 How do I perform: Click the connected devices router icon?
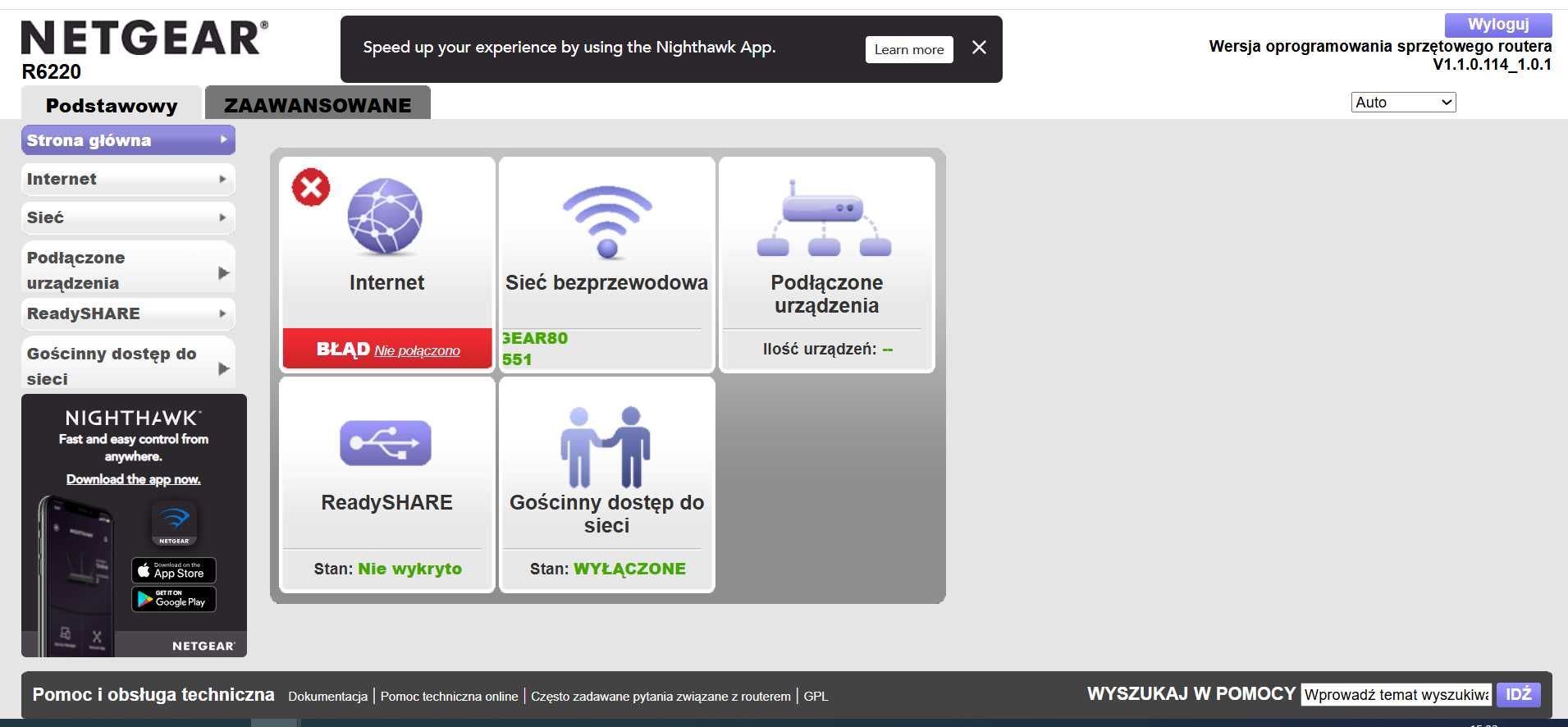click(x=824, y=218)
